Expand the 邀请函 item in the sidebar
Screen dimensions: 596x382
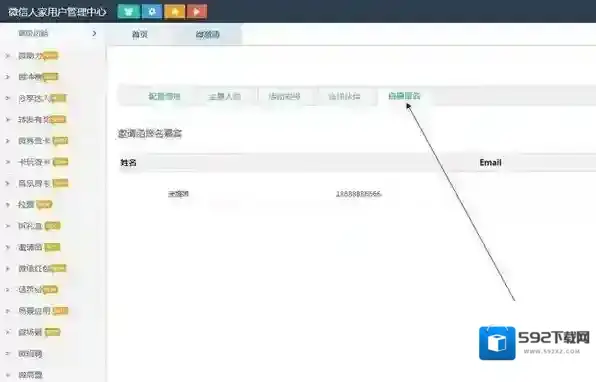(30, 247)
